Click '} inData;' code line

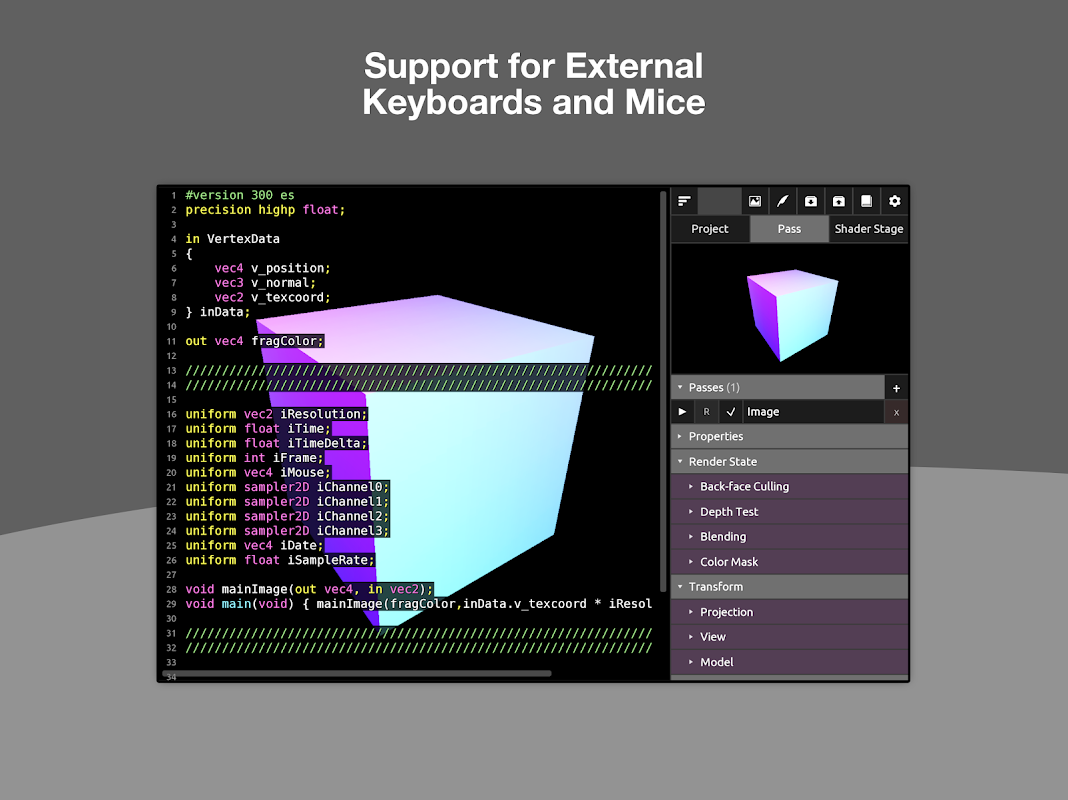[218, 312]
